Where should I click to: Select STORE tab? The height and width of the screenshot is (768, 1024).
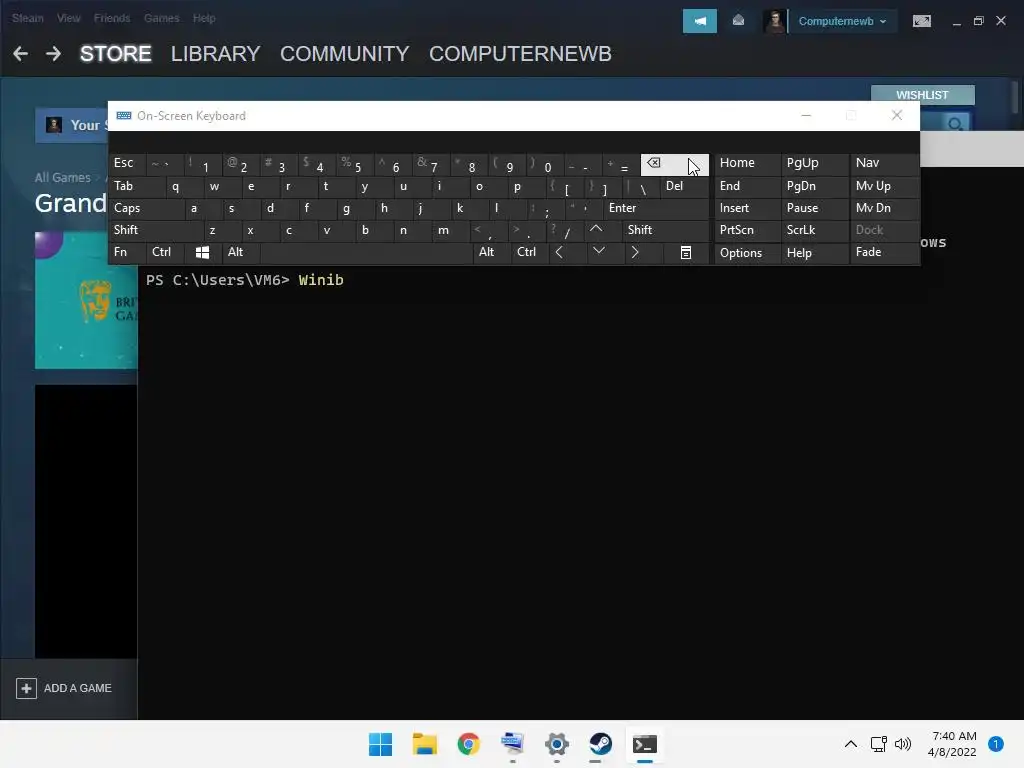point(116,54)
